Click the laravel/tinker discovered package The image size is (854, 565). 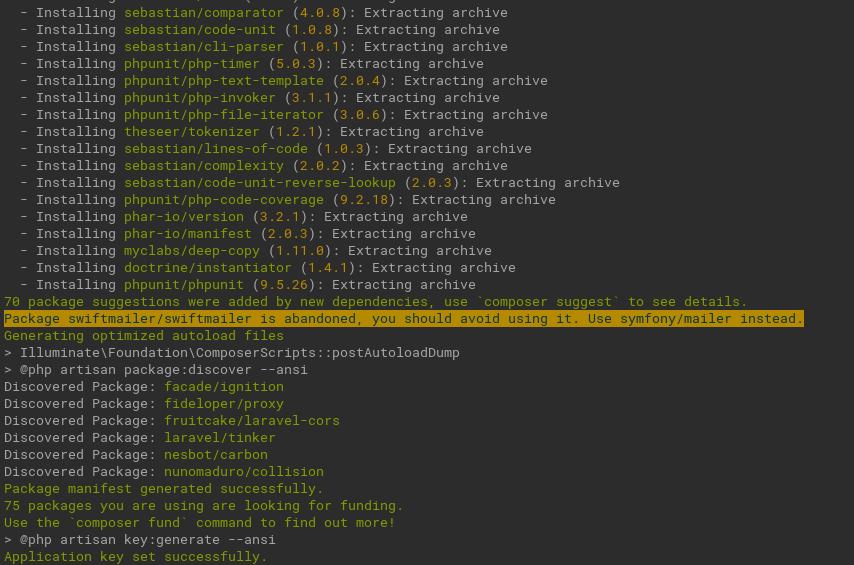click(220, 438)
